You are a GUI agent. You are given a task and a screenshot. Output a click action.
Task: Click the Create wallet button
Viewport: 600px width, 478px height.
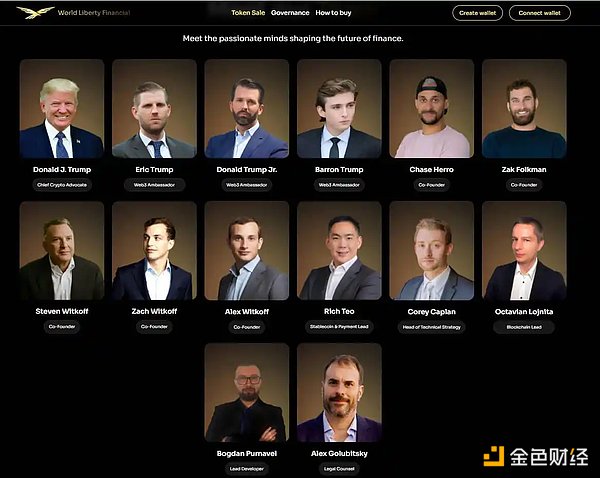tap(478, 13)
